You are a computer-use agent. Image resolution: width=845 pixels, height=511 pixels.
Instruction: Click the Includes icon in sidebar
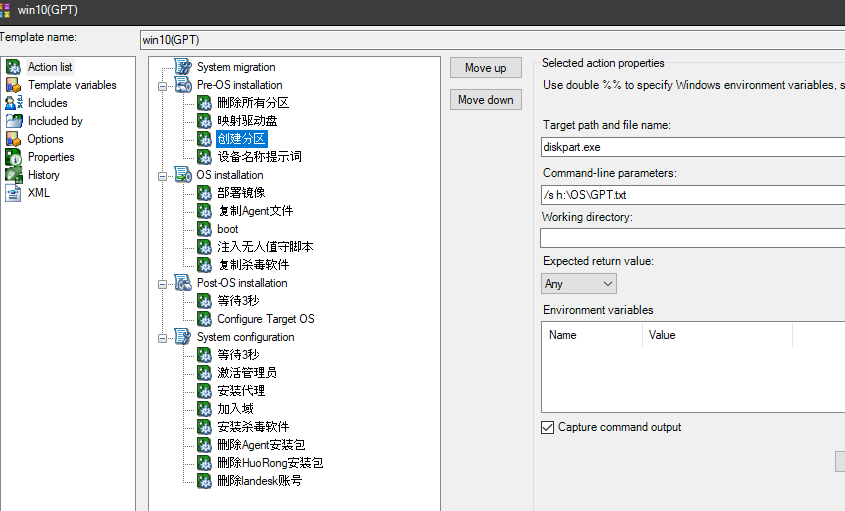(x=13, y=103)
